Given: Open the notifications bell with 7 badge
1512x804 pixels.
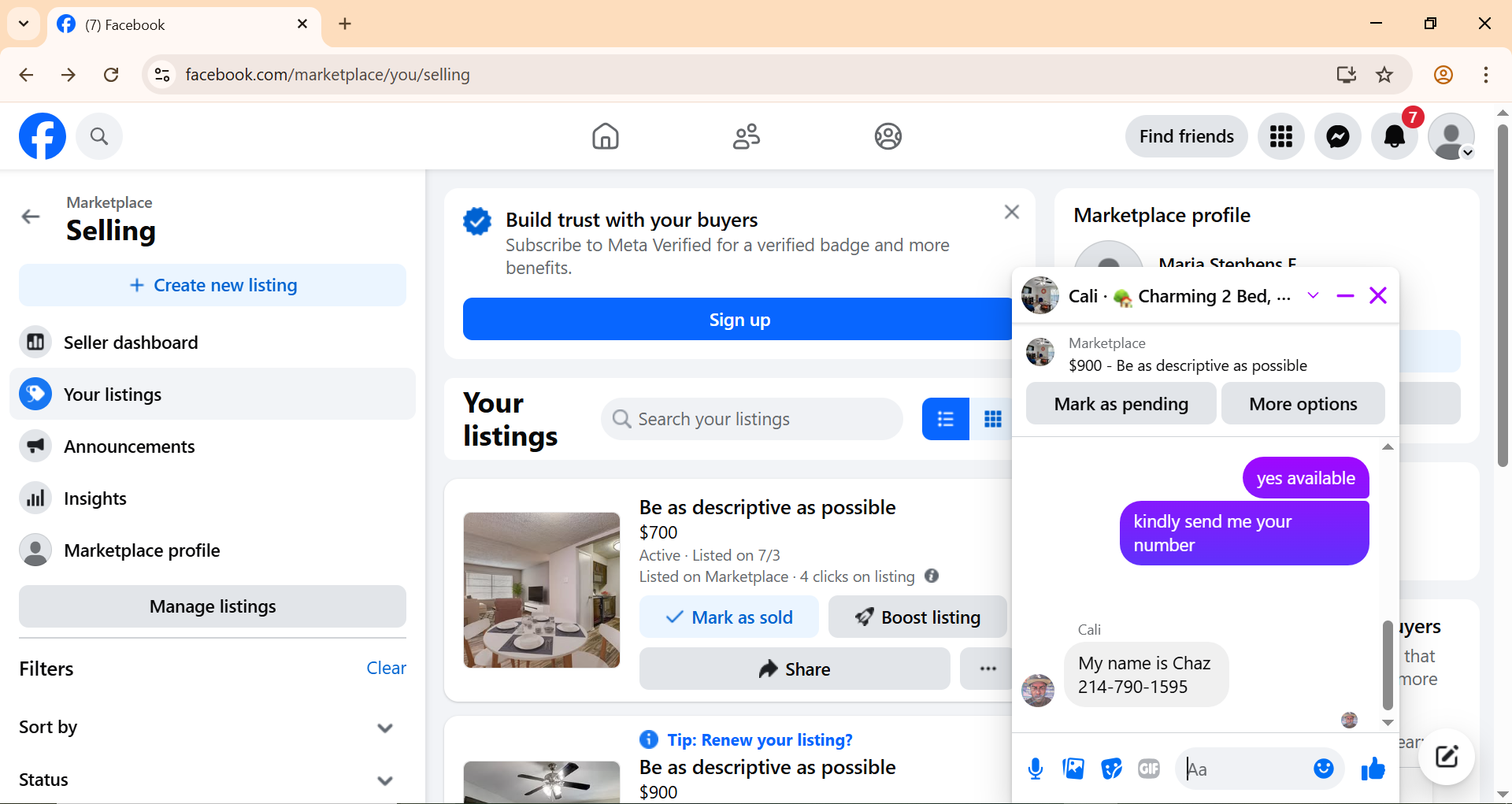Looking at the screenshot, I should [1395, 137].
